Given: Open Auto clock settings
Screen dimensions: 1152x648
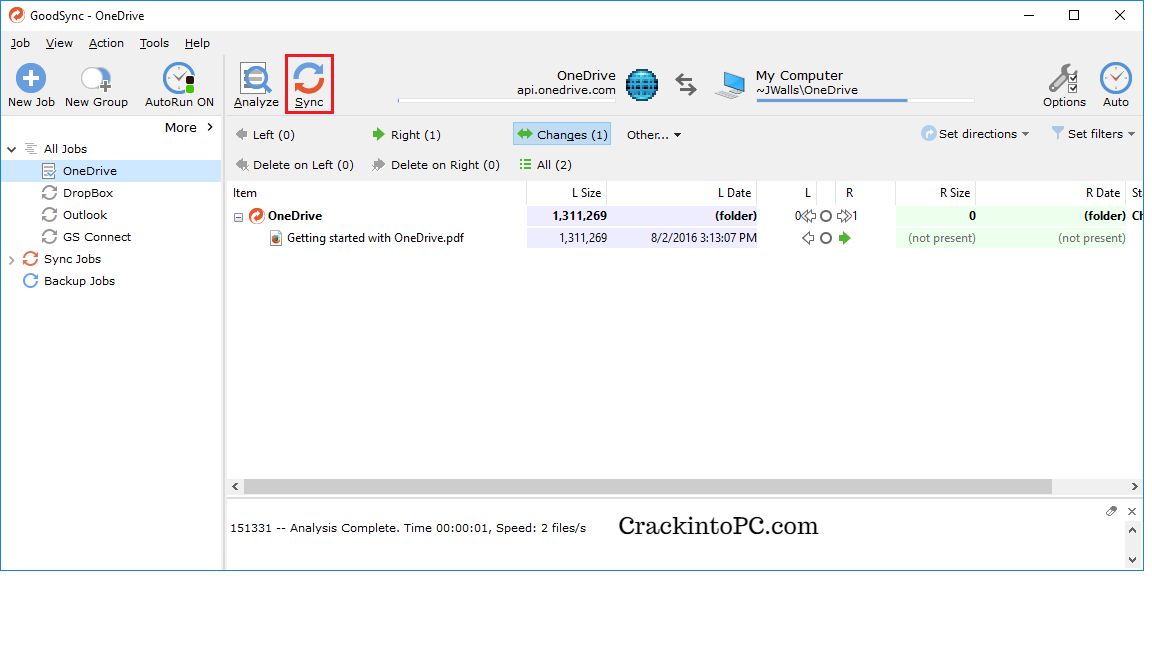Looking at the screenshot, I should click(1115, 86).
